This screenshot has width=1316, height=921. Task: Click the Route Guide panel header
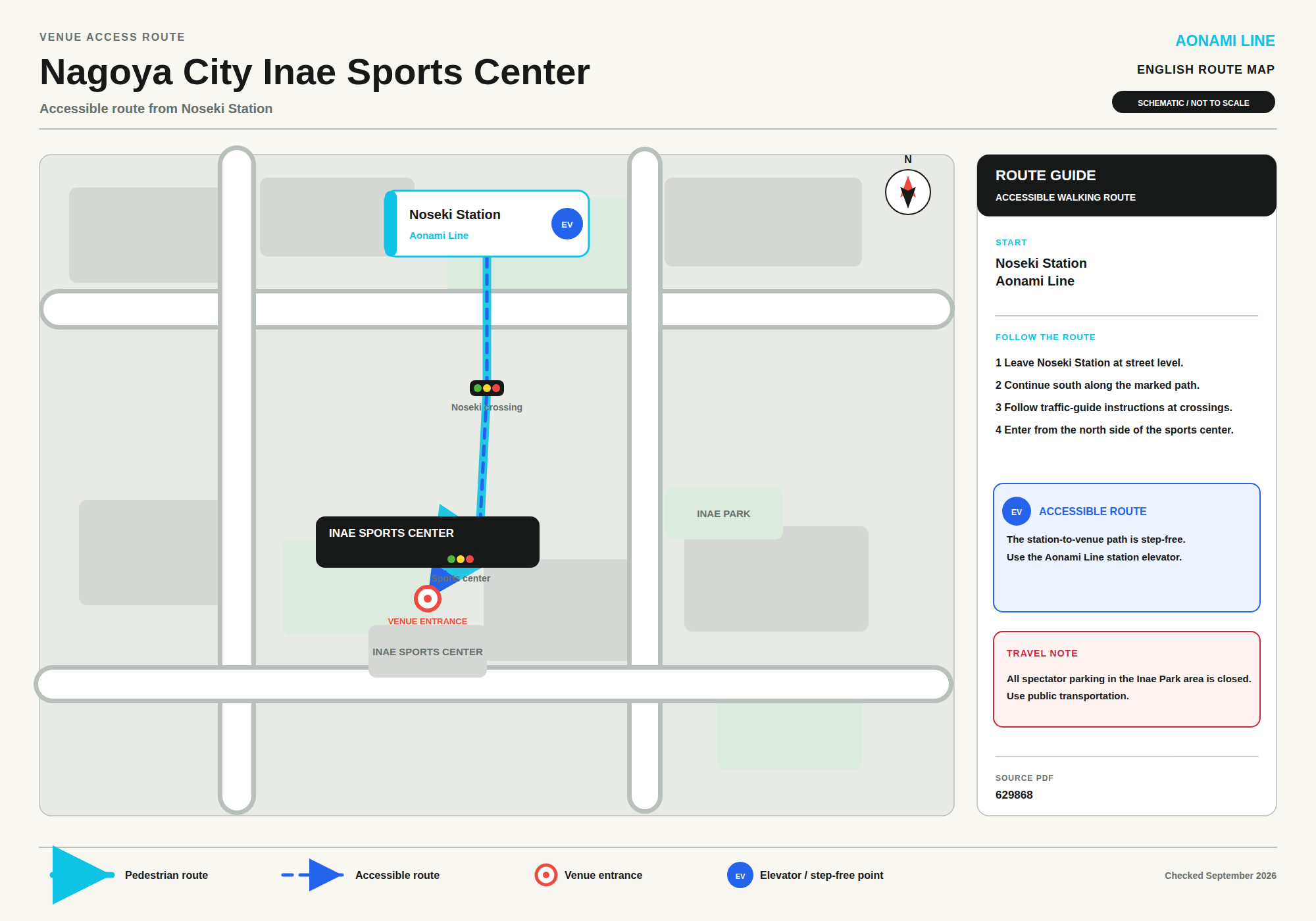[x=1126, y=186]
